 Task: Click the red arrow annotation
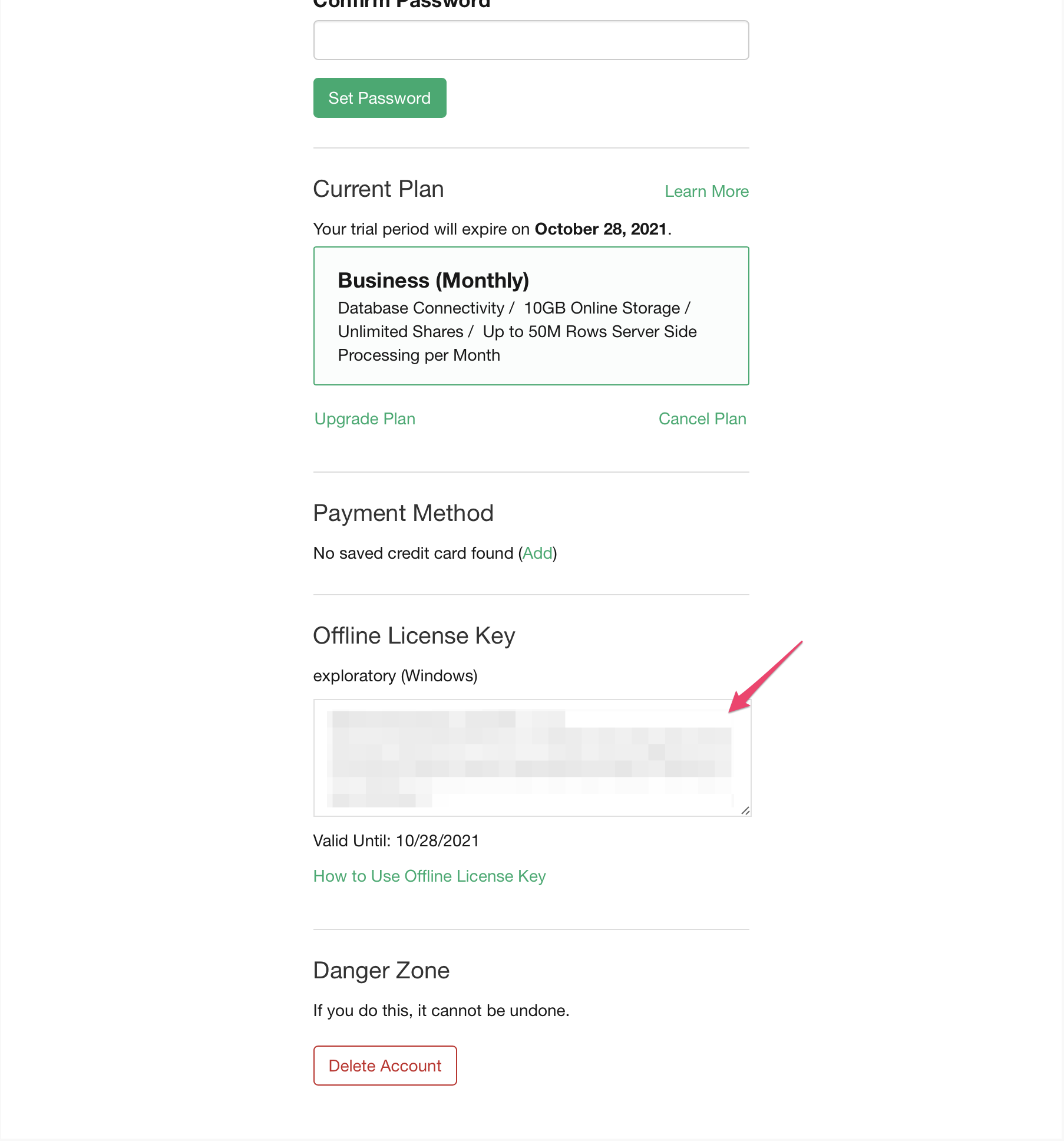pos(765,678)
